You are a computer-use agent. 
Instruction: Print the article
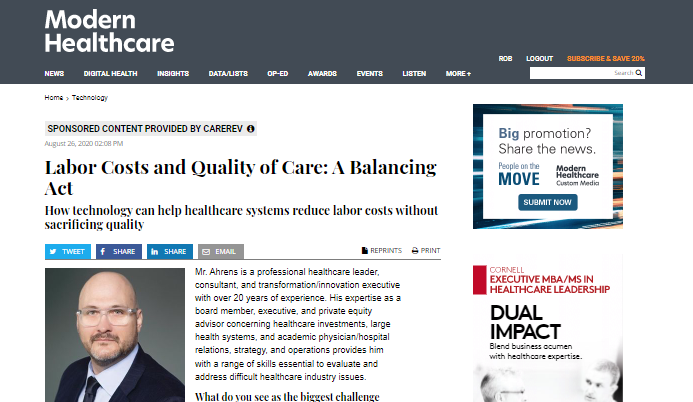(426, 250)
